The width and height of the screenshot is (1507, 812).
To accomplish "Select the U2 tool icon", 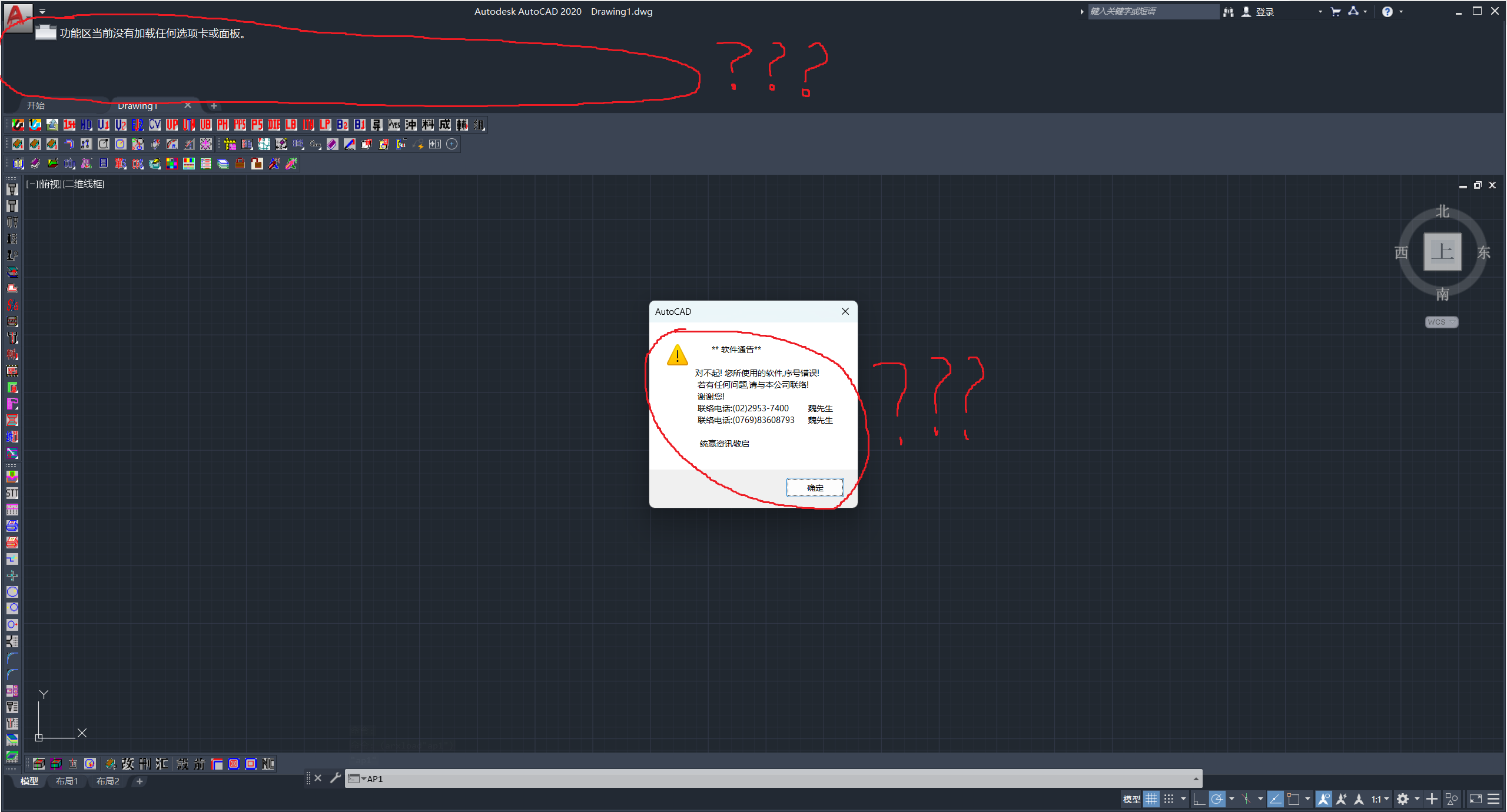I will pos(121,125).
